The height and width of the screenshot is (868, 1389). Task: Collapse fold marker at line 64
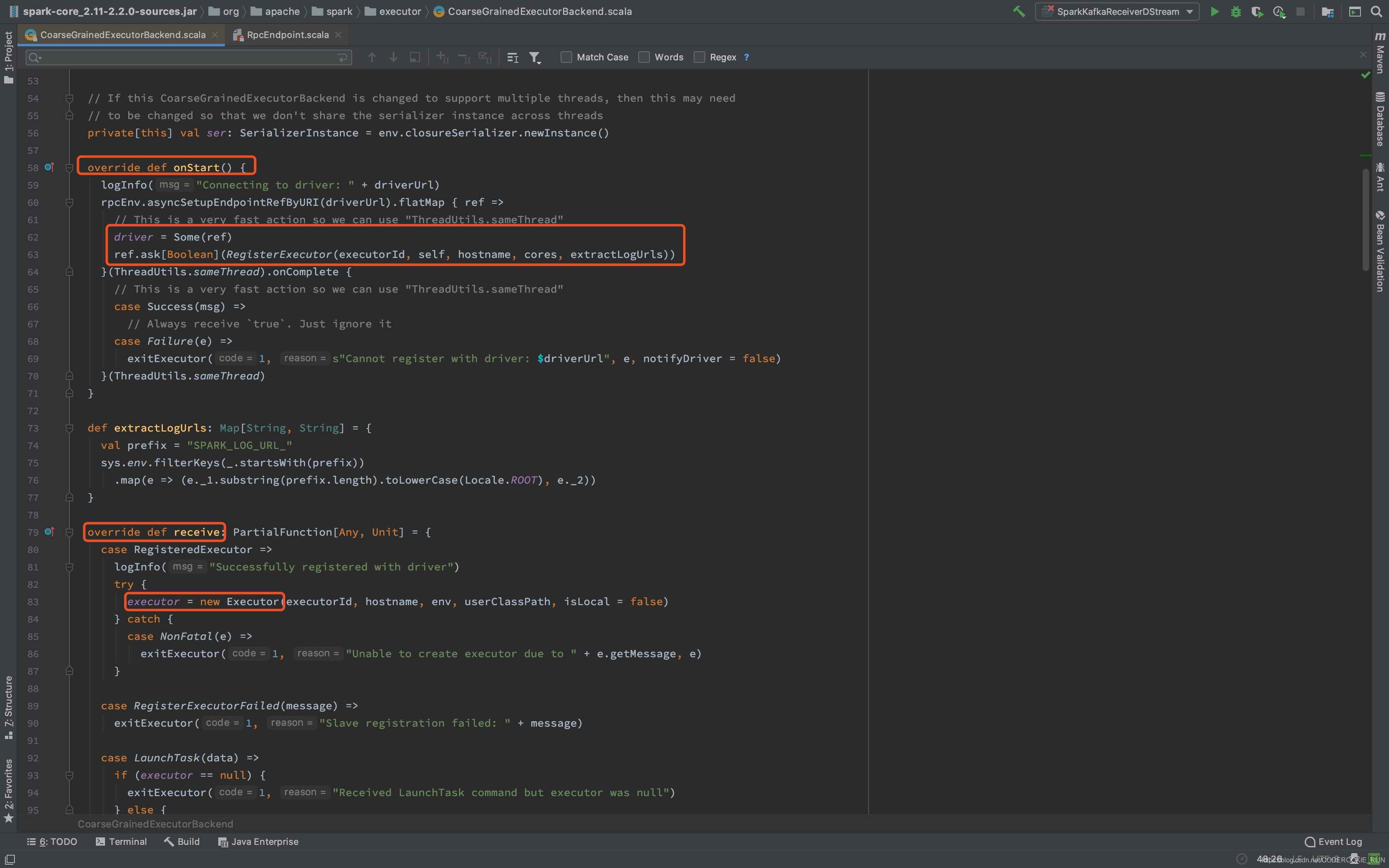[69, 272]
